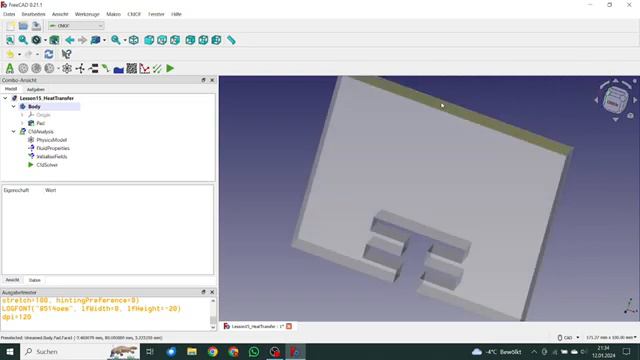Switch to bottom view cube icon
The height and width of the screenshot is (360, 640).
point(203,40)
